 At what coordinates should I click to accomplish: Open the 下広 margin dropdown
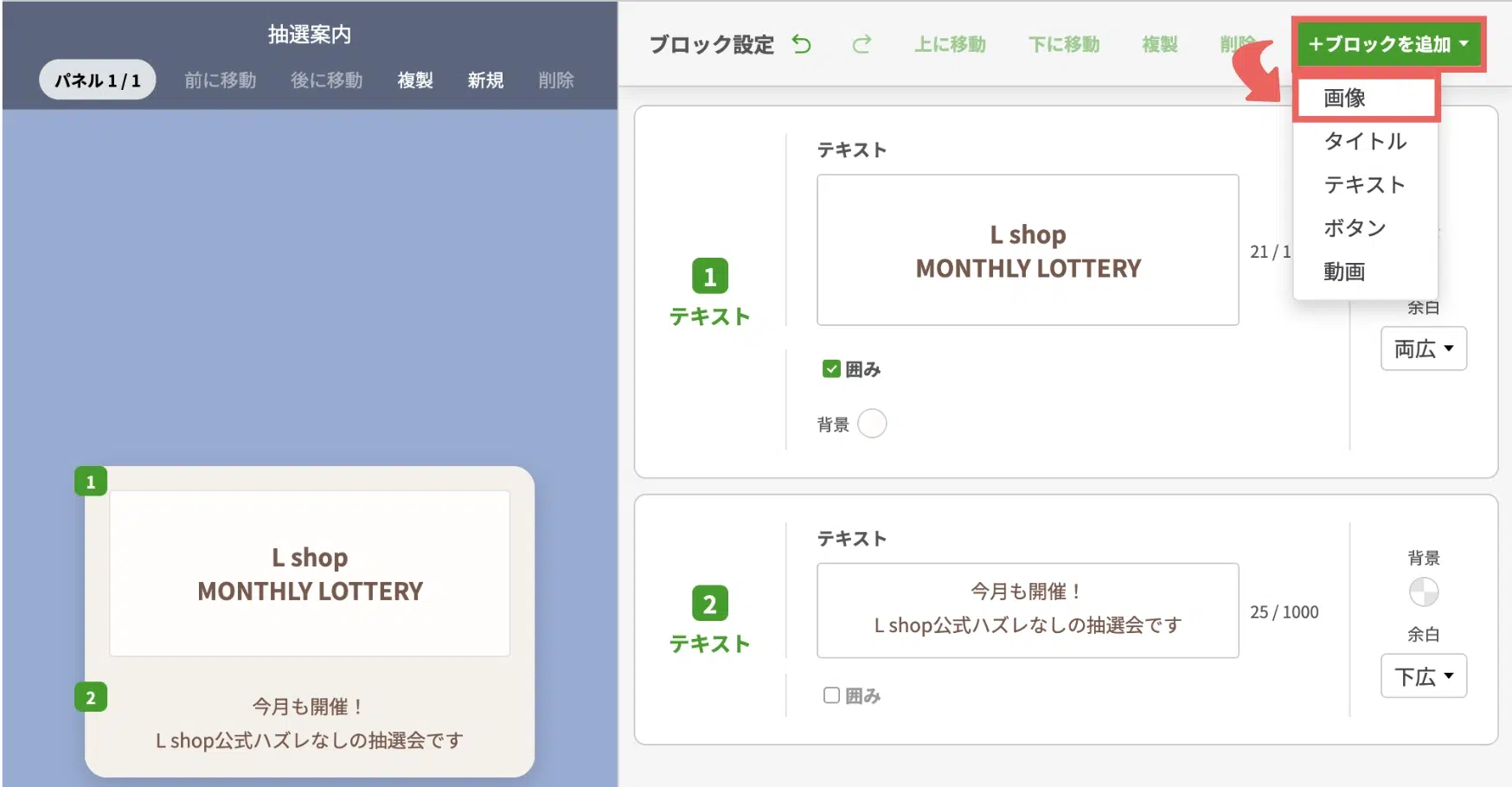coord(1424,676)
